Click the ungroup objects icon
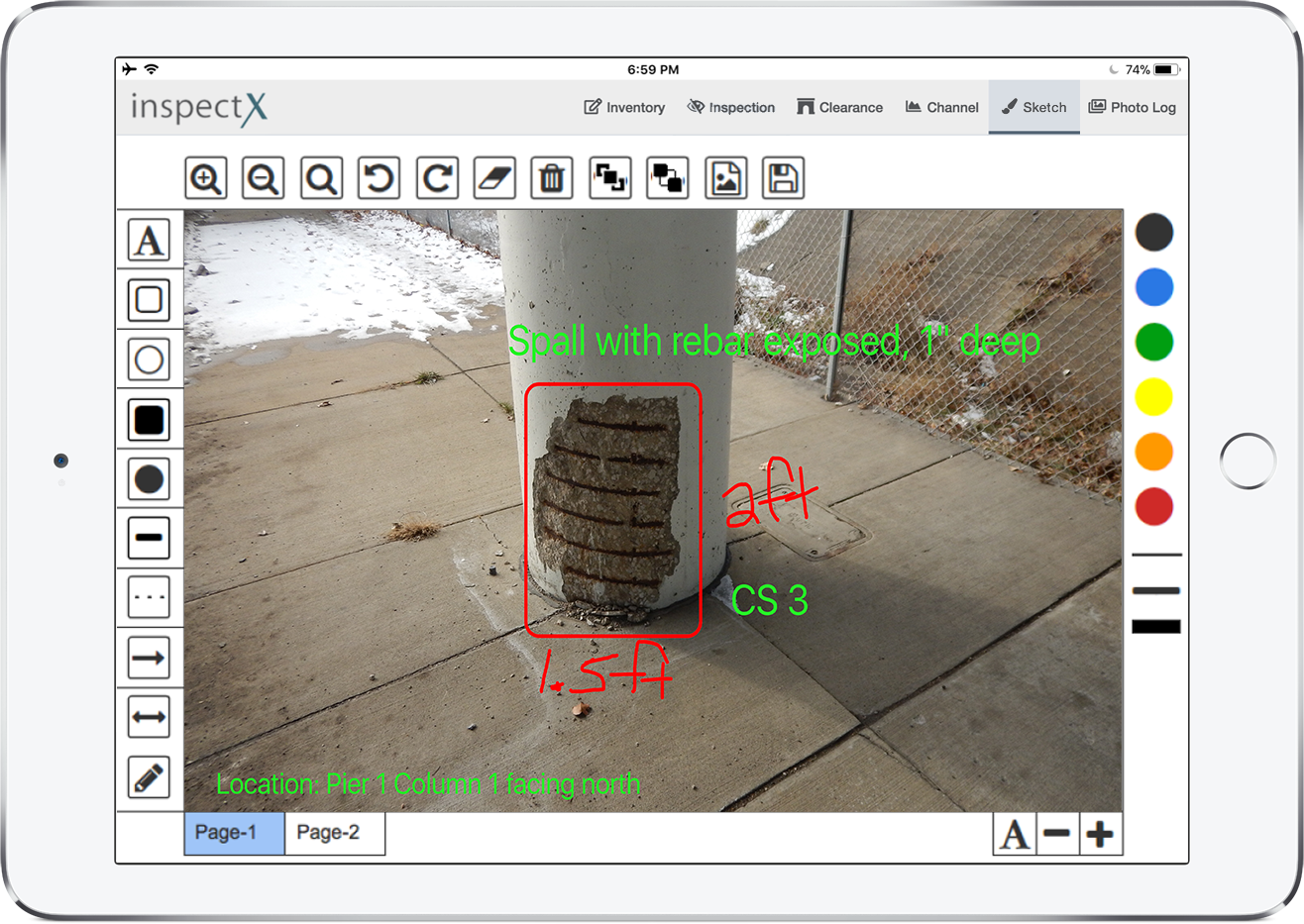 (x=668, y=178)
